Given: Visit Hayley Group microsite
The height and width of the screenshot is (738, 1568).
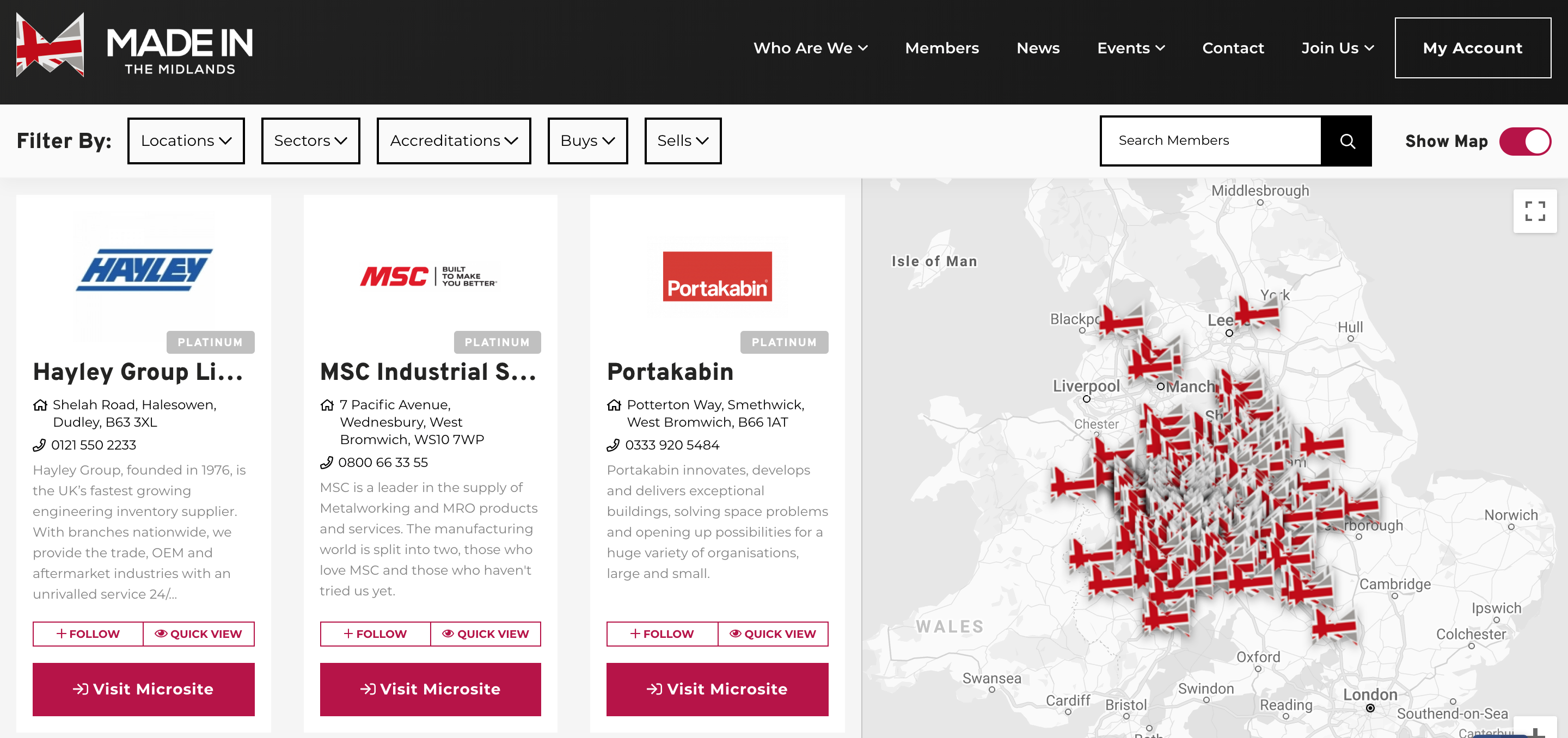Looking at the screenshot, I should click(144, 690).
